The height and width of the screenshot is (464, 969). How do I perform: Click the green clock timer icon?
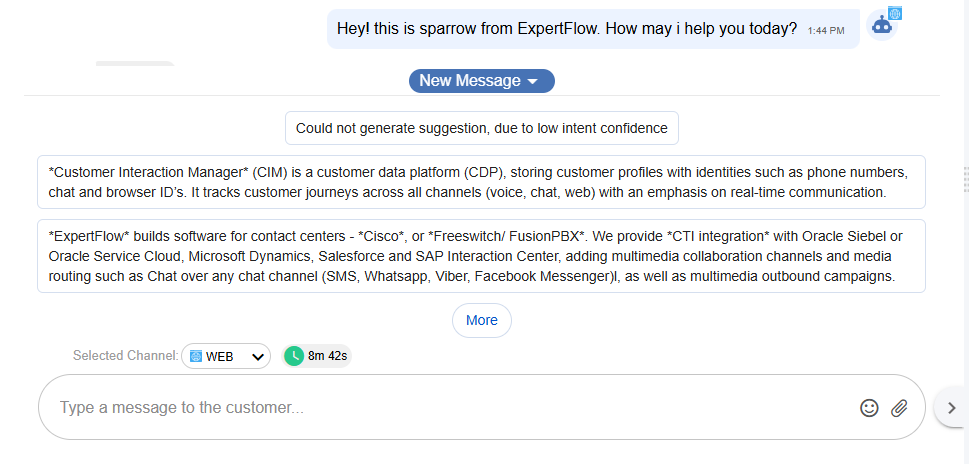294,355
